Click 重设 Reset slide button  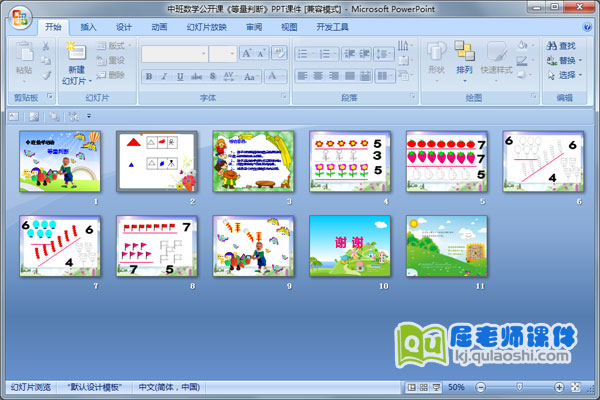pos(111,60)
